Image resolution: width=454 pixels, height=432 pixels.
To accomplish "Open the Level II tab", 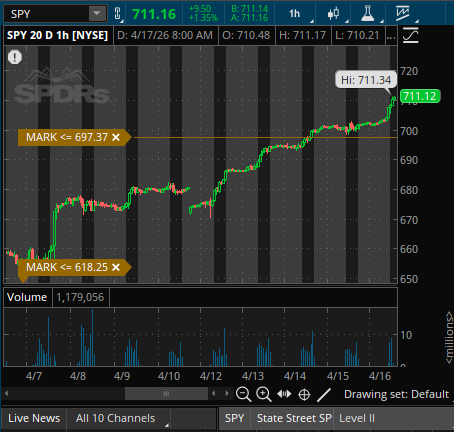I will (357, 418).
